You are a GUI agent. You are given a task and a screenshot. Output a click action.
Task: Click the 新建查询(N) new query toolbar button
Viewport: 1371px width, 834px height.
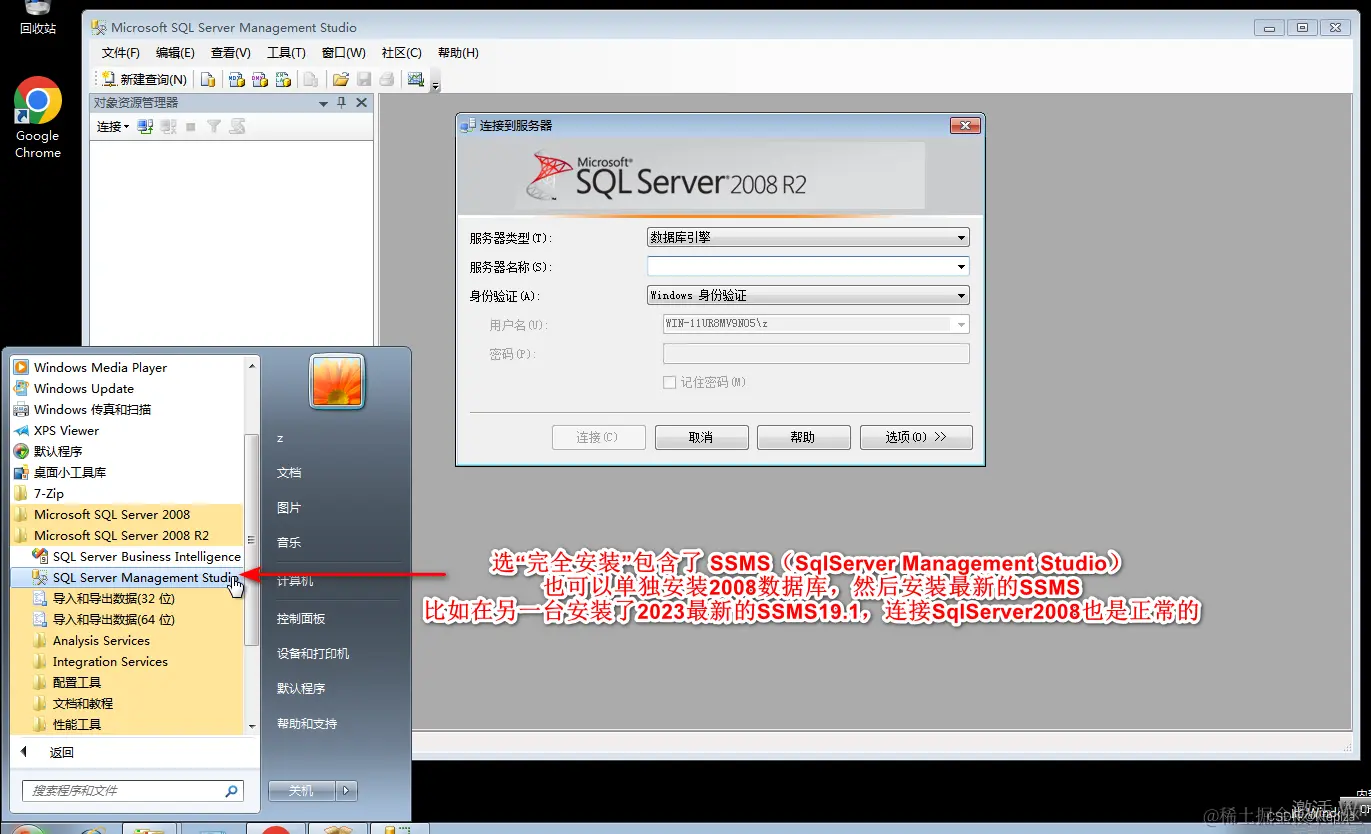click(x=146, y=79)
